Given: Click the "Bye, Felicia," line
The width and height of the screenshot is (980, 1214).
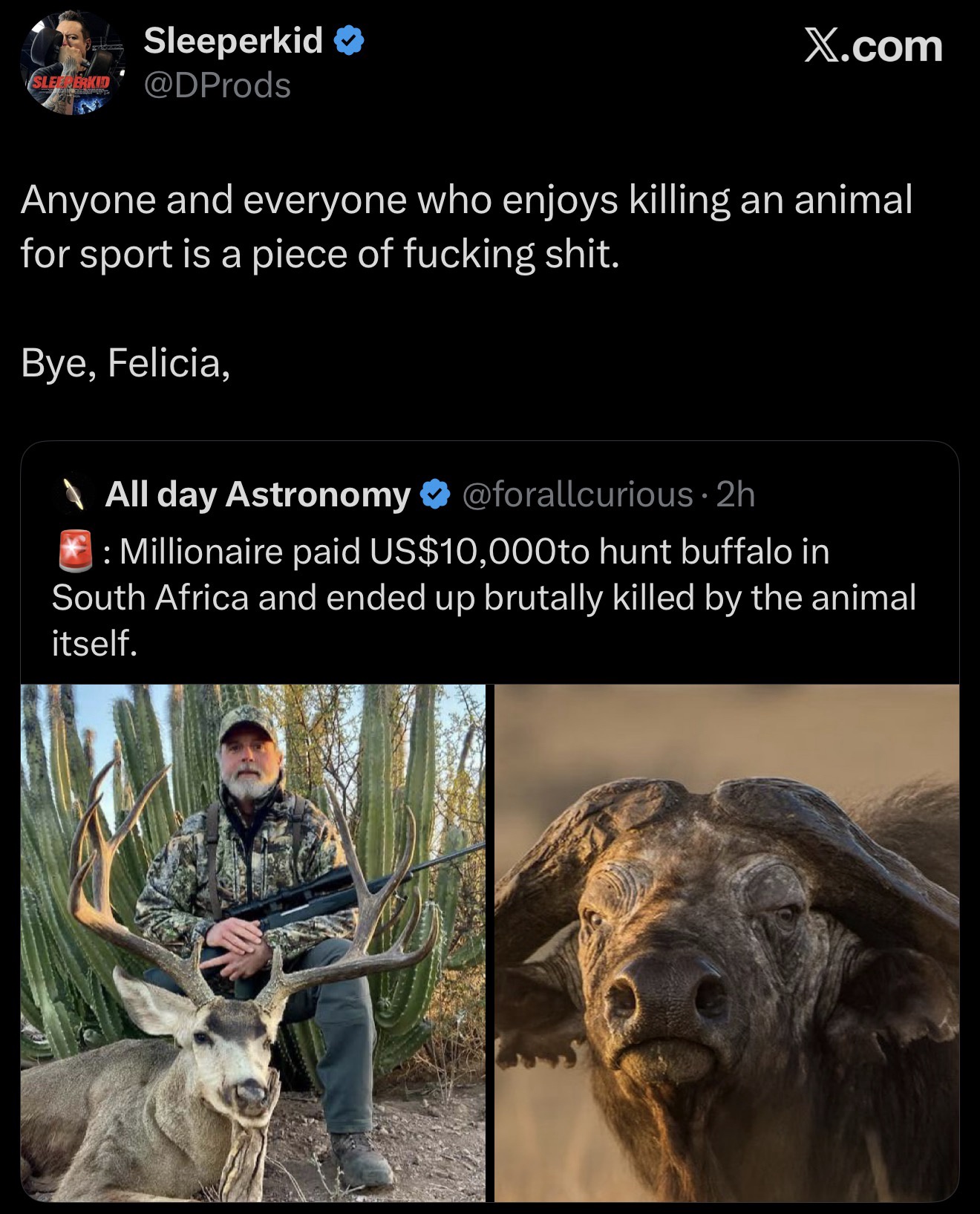Looking at the screenshot, I should [125, 363].
